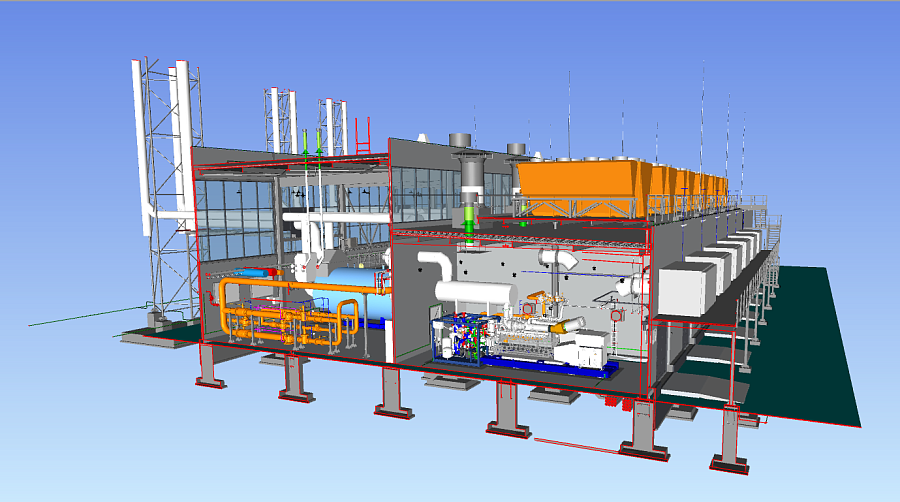Click the white horizontal silencer cylinder
The height and width of the screenshot is (502, 900).
coord(475,295)
